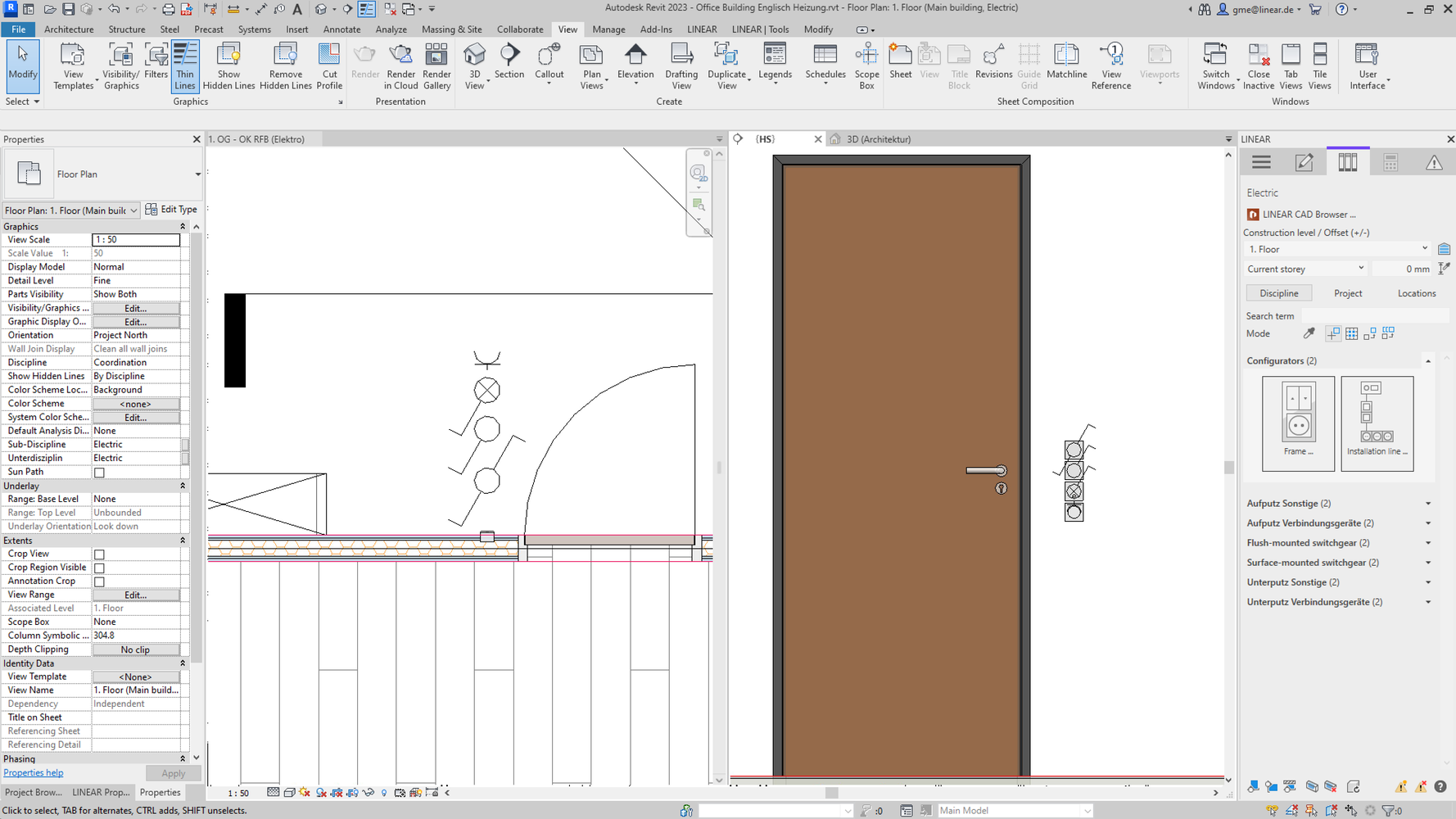Enable the Sun Path checkbox
Screen dimensions: 1456x819
[x=99, y=473]
